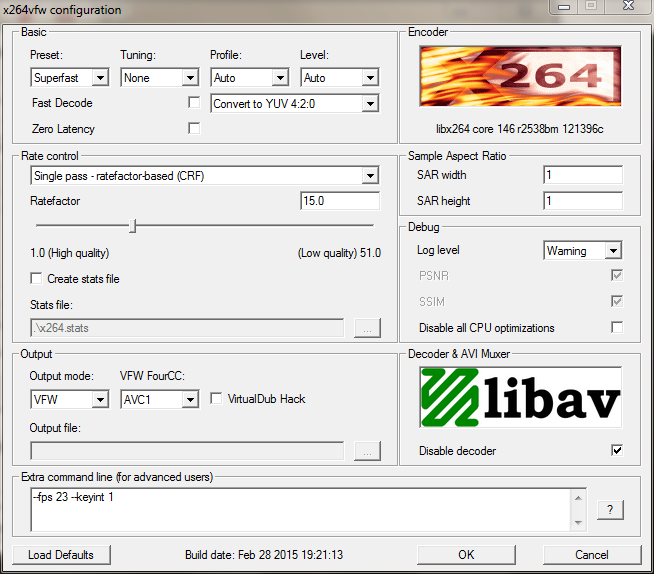Minimize the x264vfw configuration window

click(x=564, y=6)
